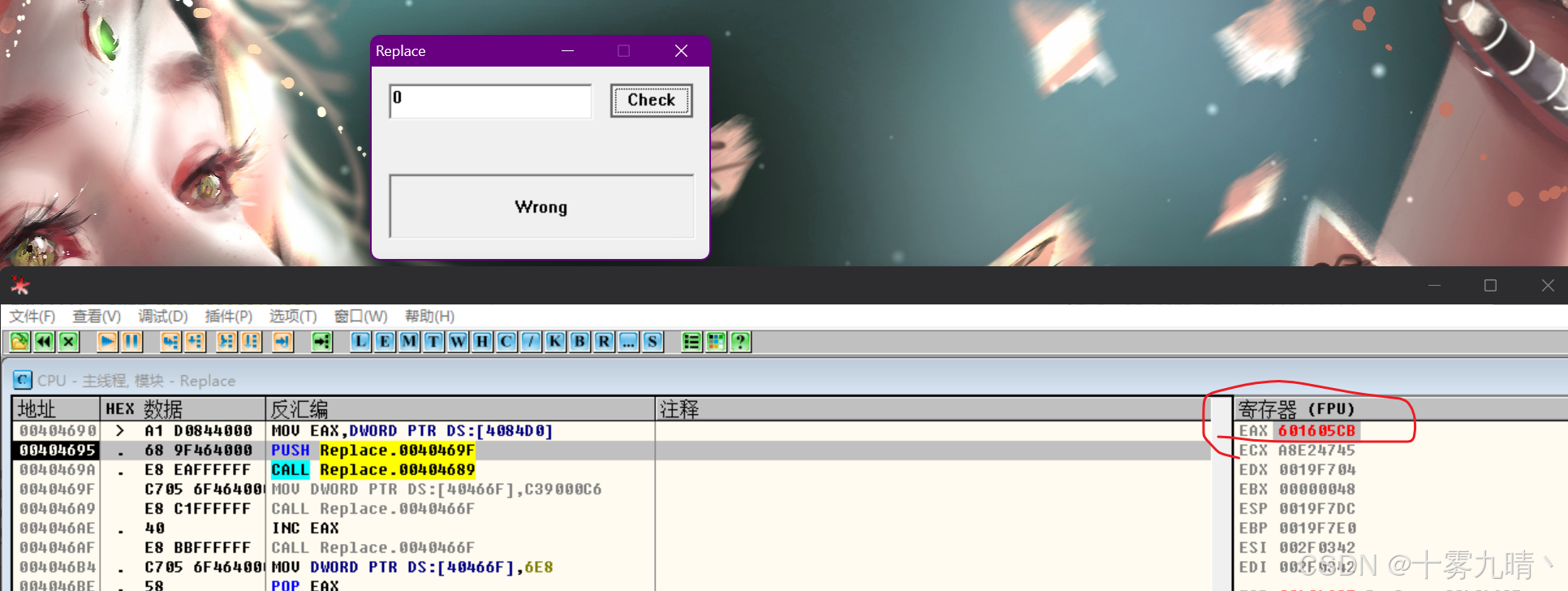The height and width of the screenshot is (591, 1568).
Task: Open Memory map with M button
Action: [409, 342]
